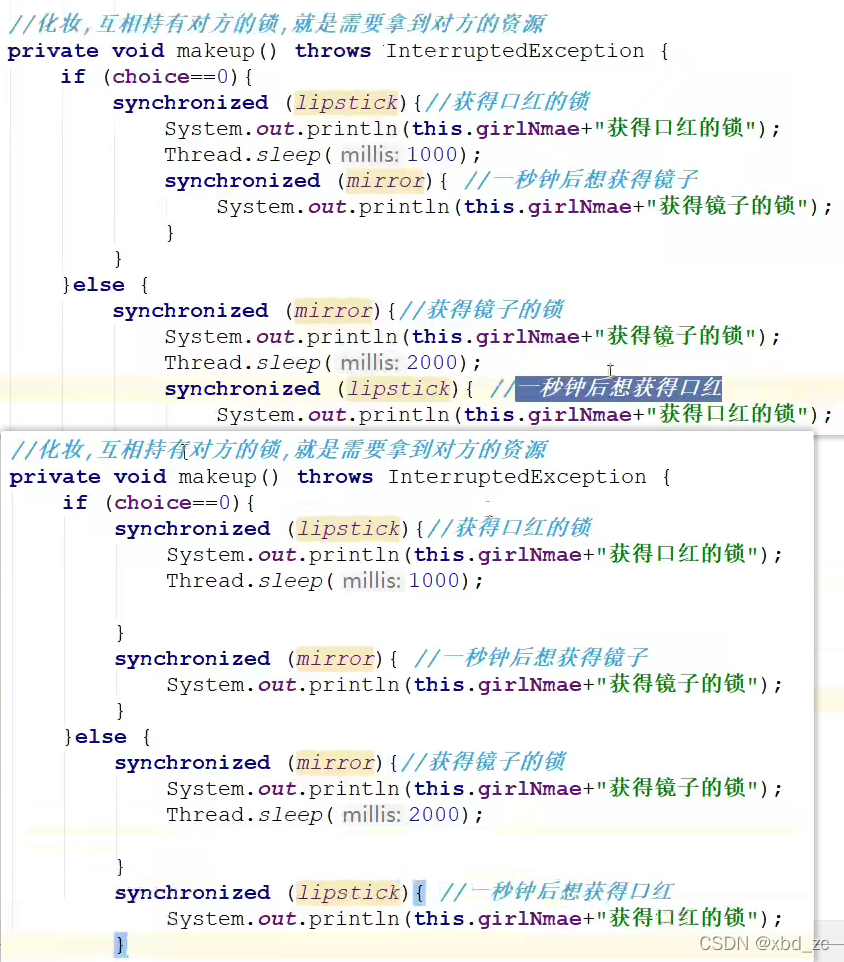Viewport: 844px width, 962px height.
Task: Click 'InterruptedException' in the background editor
Action: (x=515, y=51)
